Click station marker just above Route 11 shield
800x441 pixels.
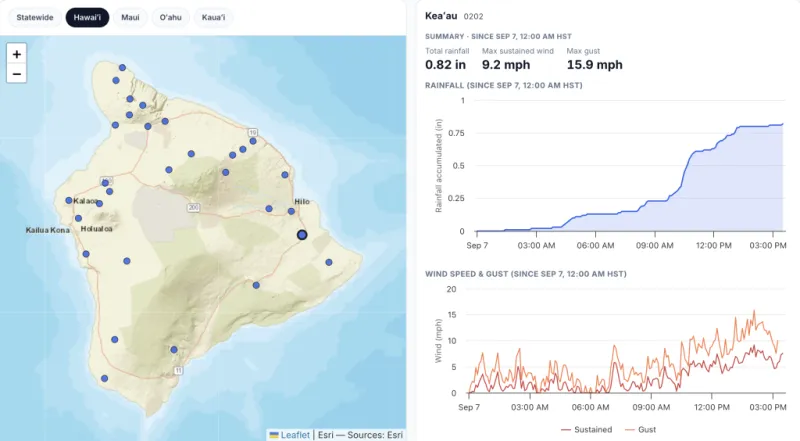tap(174, 350)
